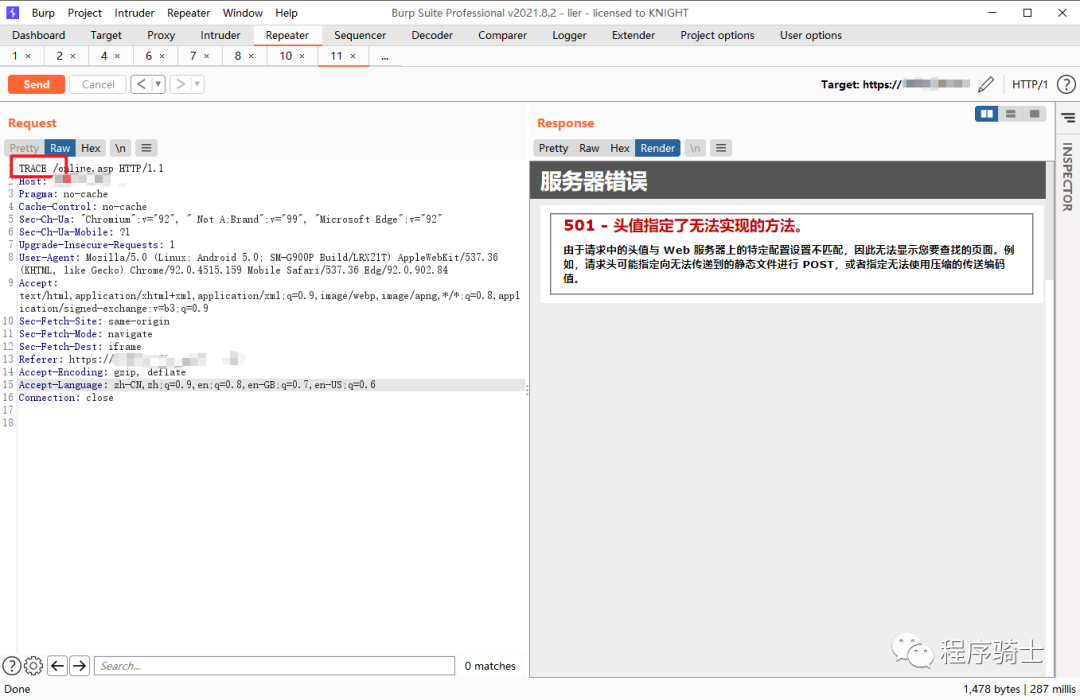
Task: Open HTTP/1 protocol selector
Action: pos(1030,85)
